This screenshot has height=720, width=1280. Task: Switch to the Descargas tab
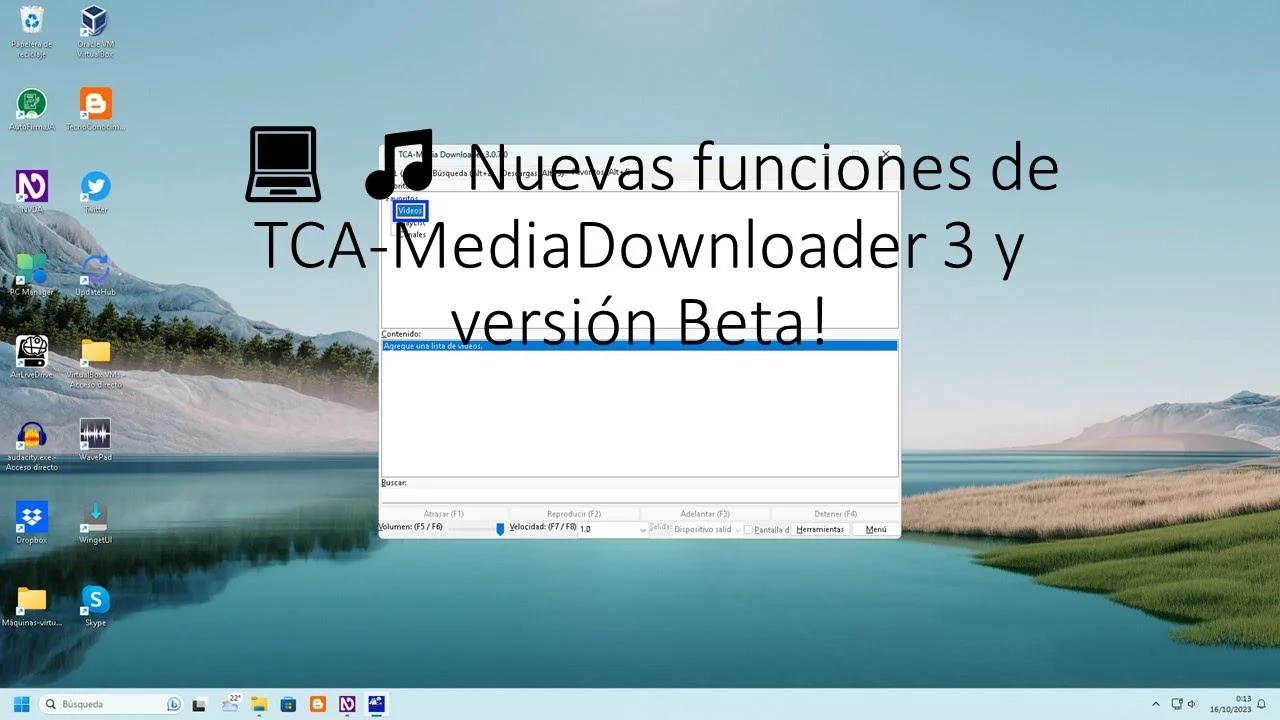(532, 172)
